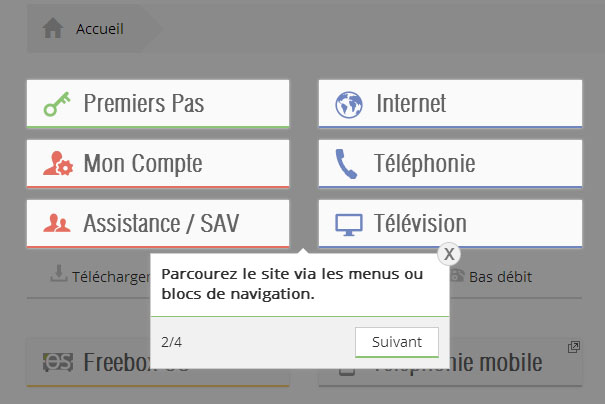Image resolution: width=605 pixels, height=404 pixels.
Task: Click the Freebox OS logo icon
Action: (x=57, y=362)
